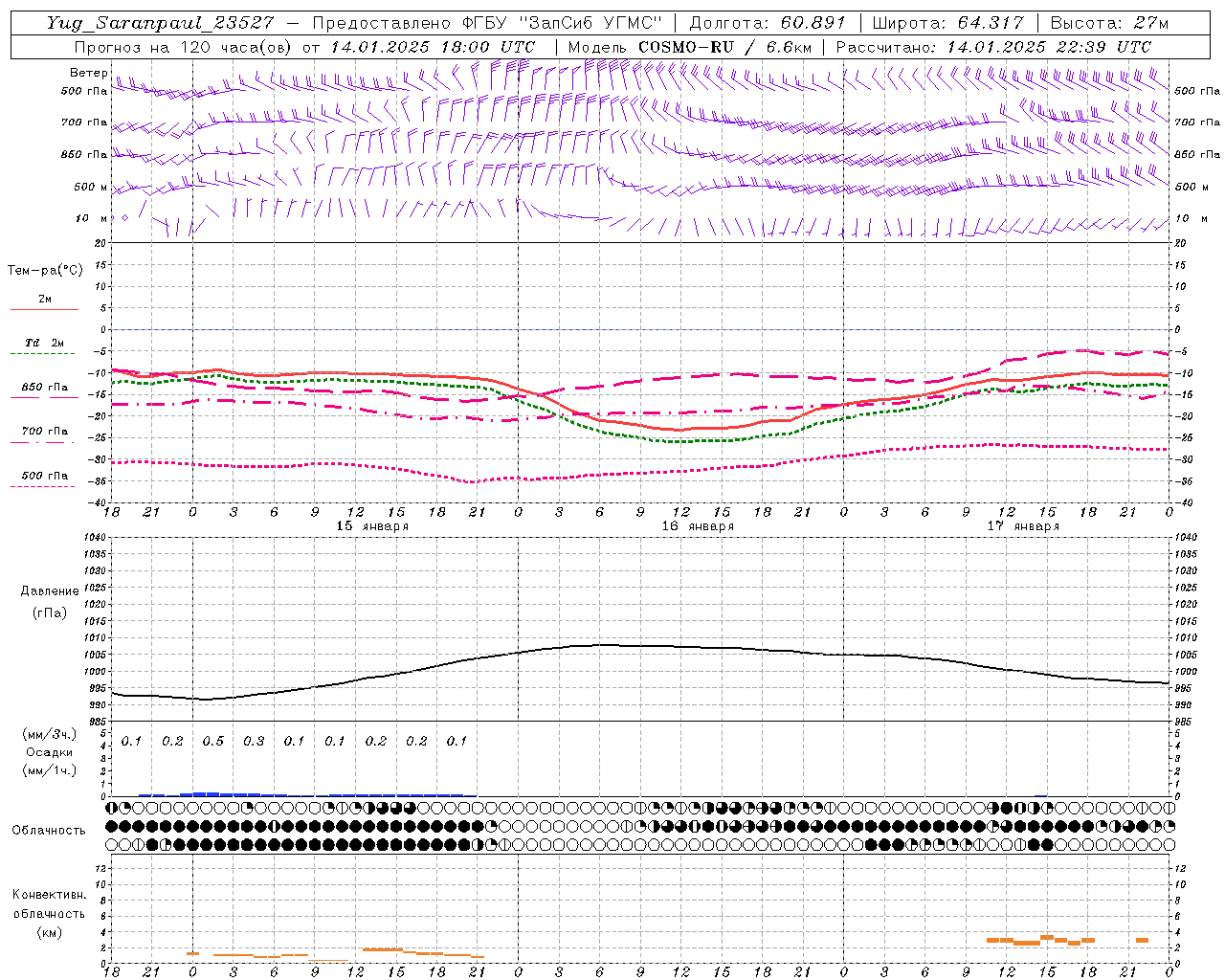
Task: Click the 16 января date label
Action: pyautogui.click(x=698, y=526)
